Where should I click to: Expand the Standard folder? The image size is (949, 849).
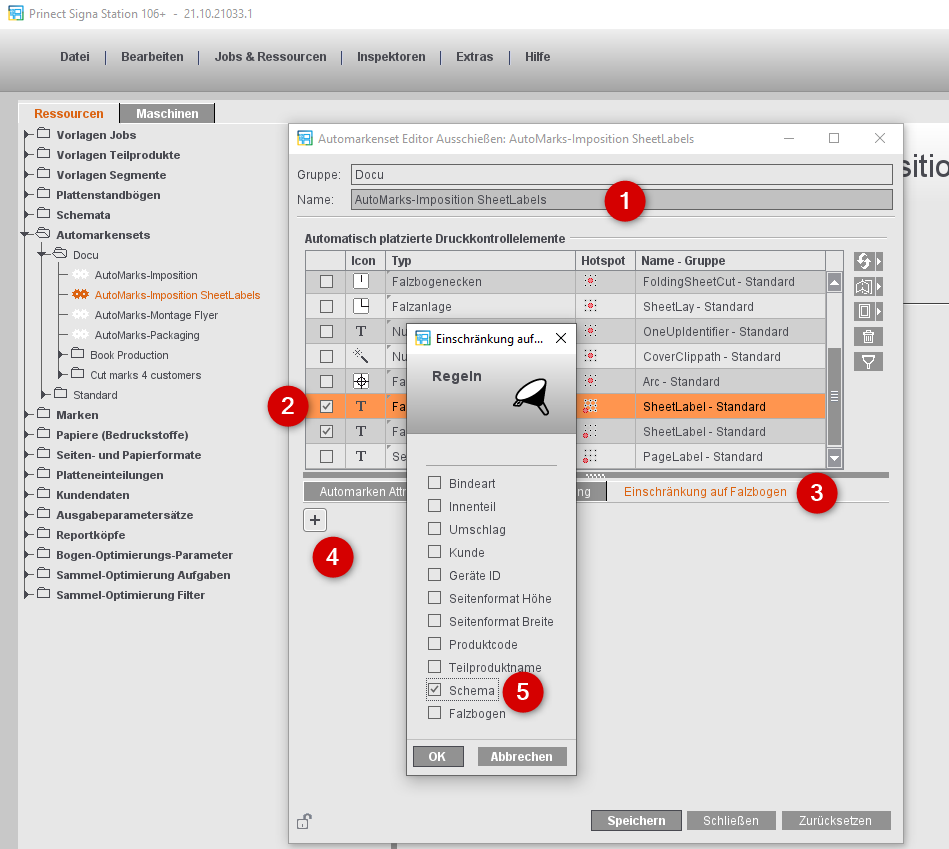tap(44, 394)
